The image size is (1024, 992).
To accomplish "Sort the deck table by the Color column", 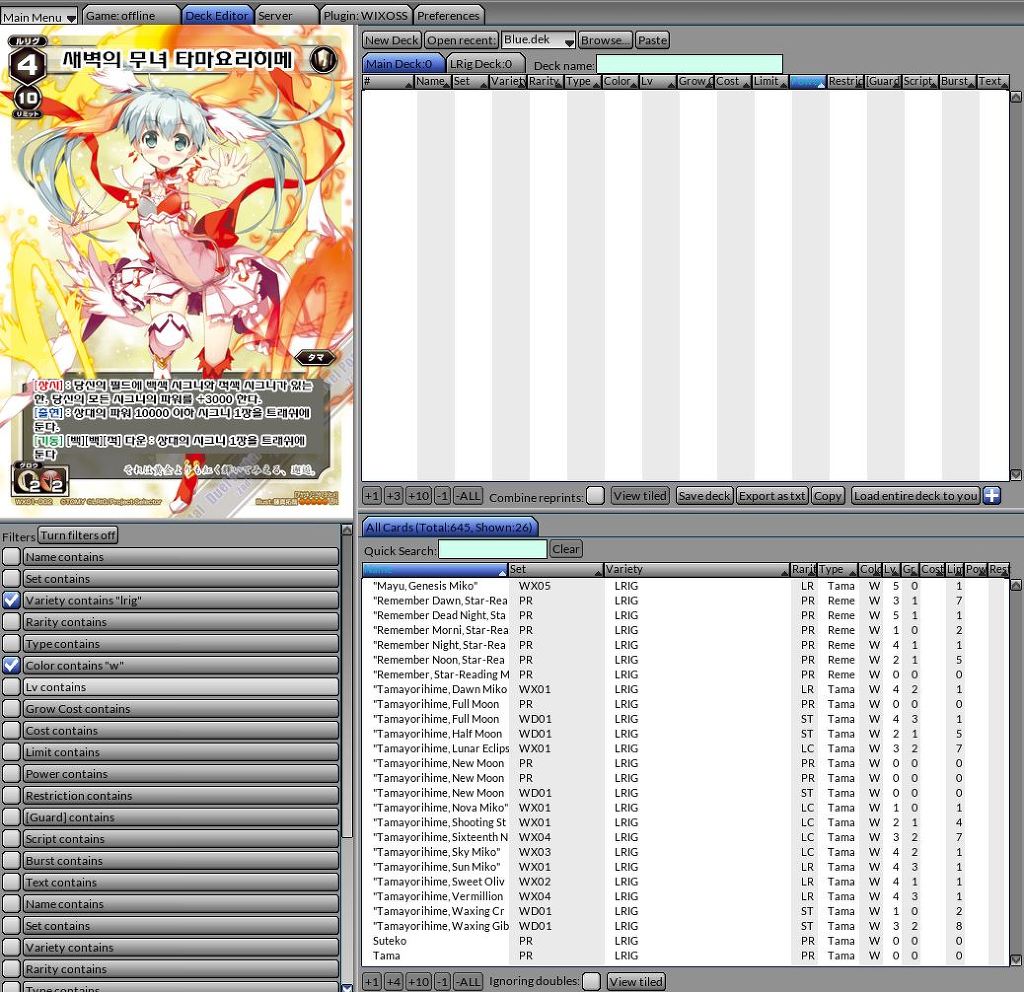I will coord(620,82).
